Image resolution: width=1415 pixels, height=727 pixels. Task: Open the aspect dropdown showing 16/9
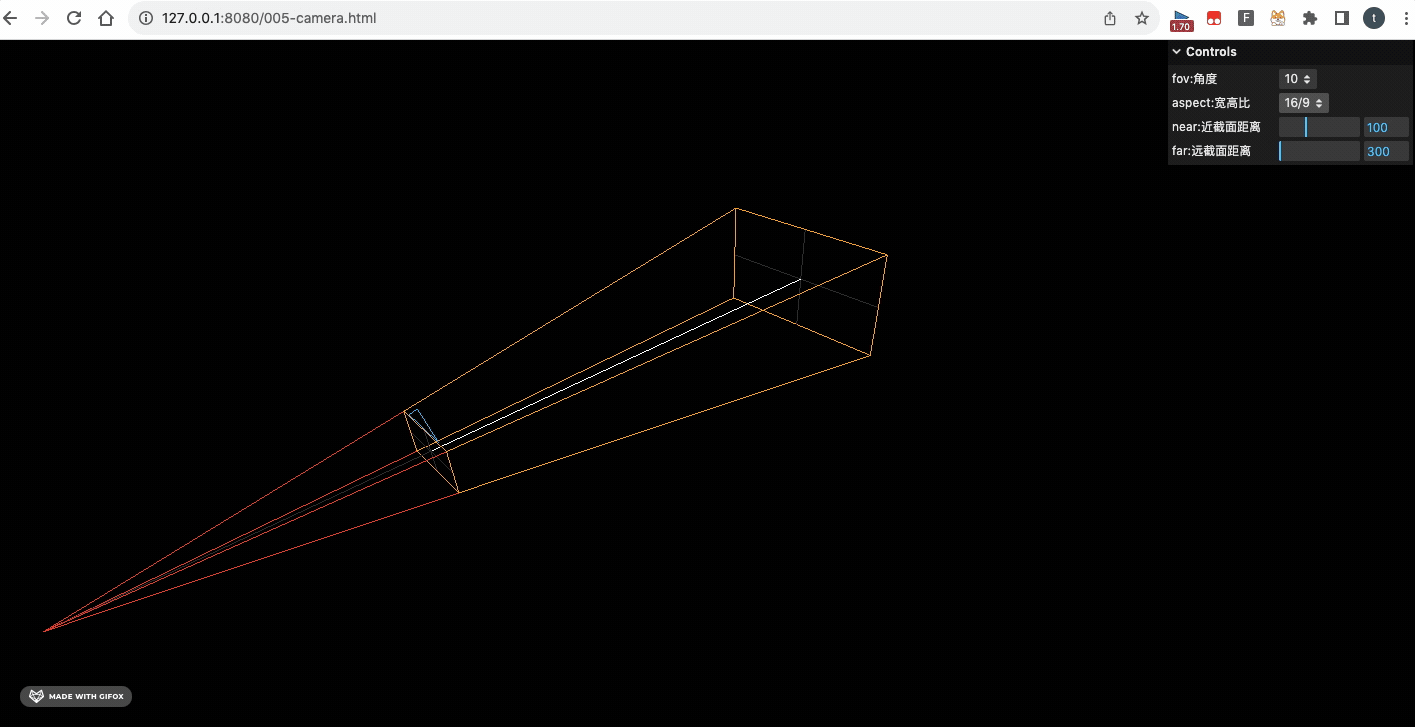[1304, 103]
